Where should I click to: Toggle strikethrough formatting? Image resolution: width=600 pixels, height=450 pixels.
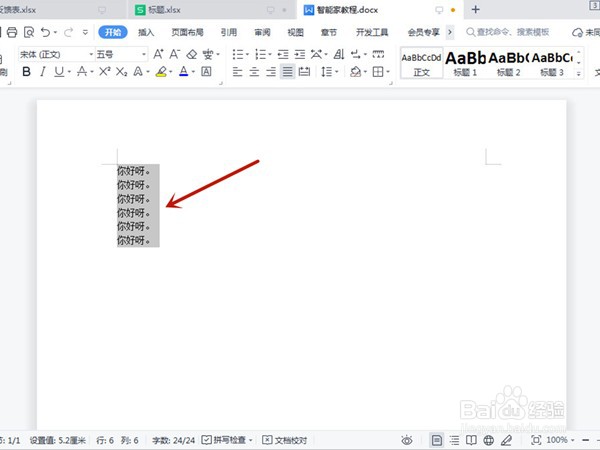click(x=82, y=72)
